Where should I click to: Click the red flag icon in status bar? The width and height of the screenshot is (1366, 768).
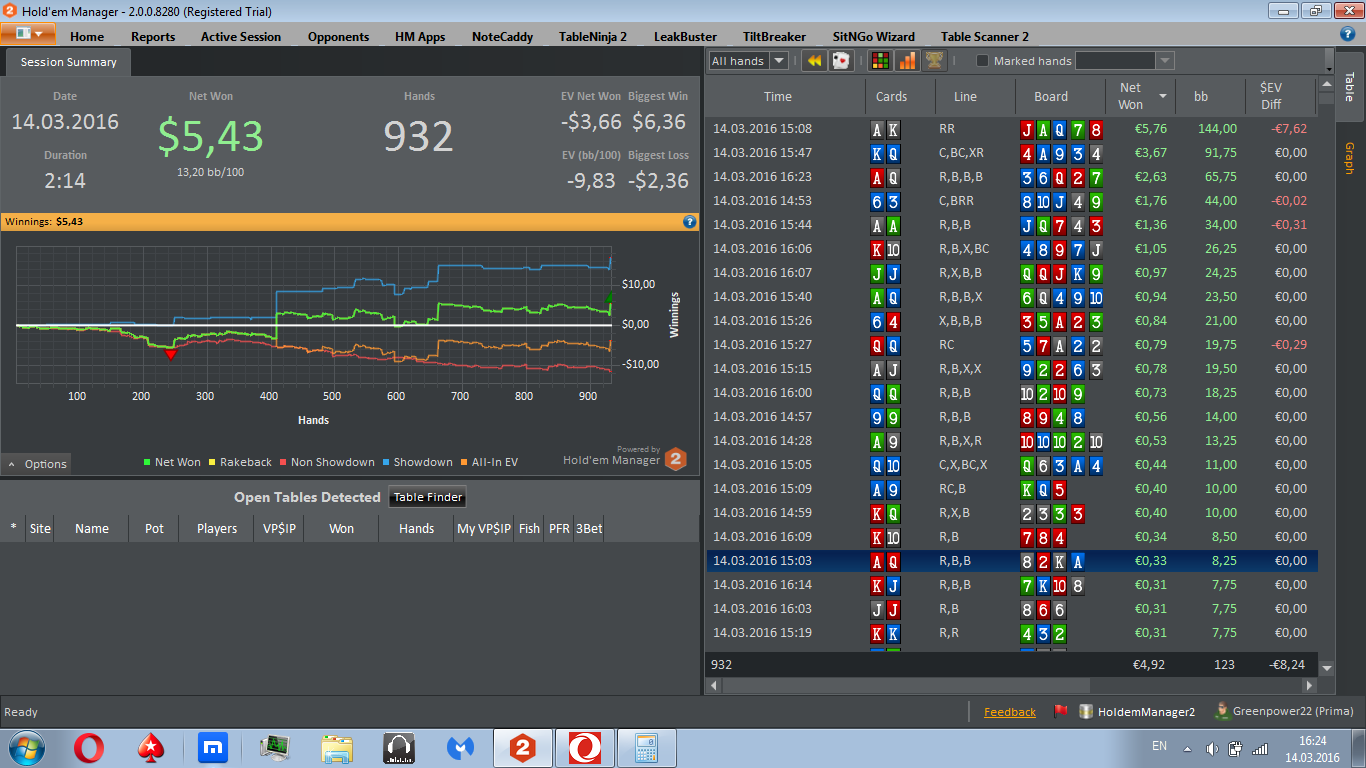1061,712
